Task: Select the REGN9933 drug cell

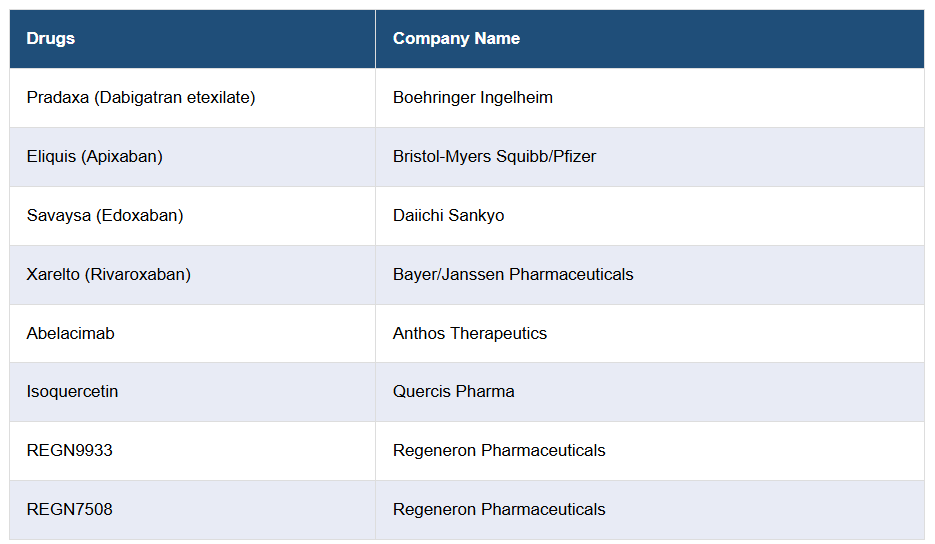Action: pos(70,451)
